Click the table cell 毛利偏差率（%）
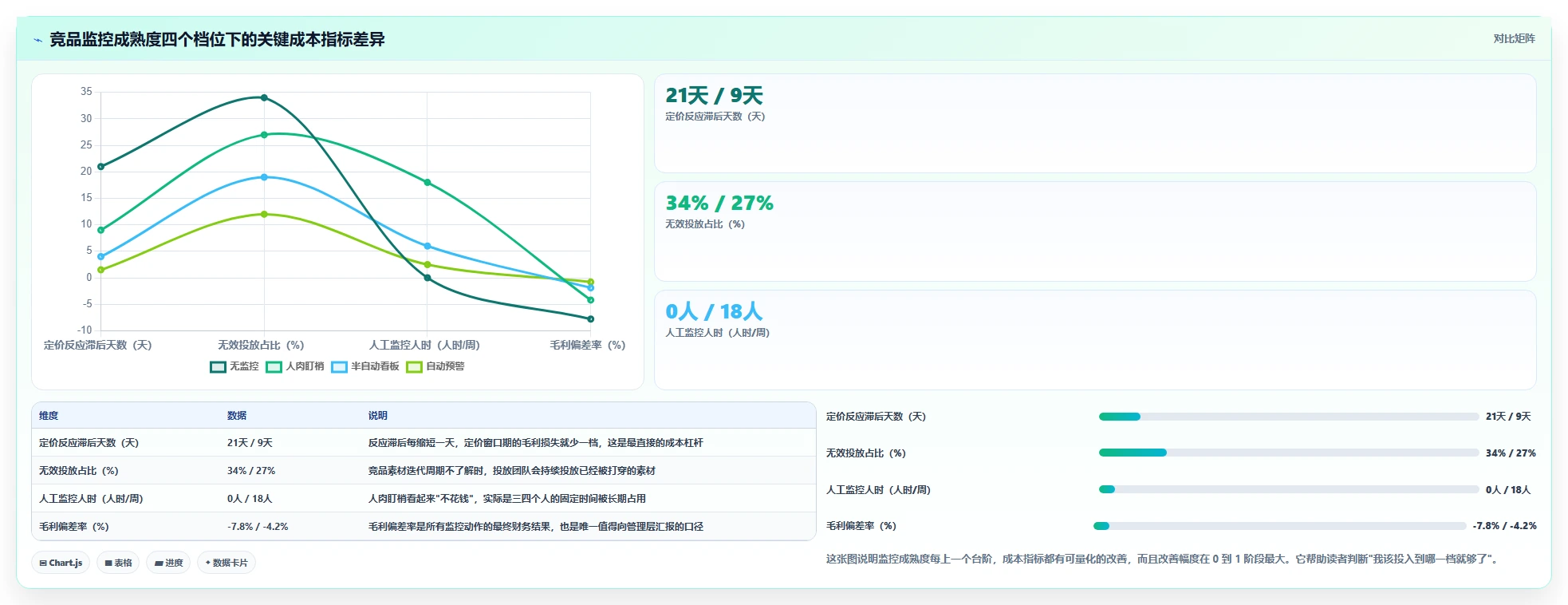 tap(73, 527)
